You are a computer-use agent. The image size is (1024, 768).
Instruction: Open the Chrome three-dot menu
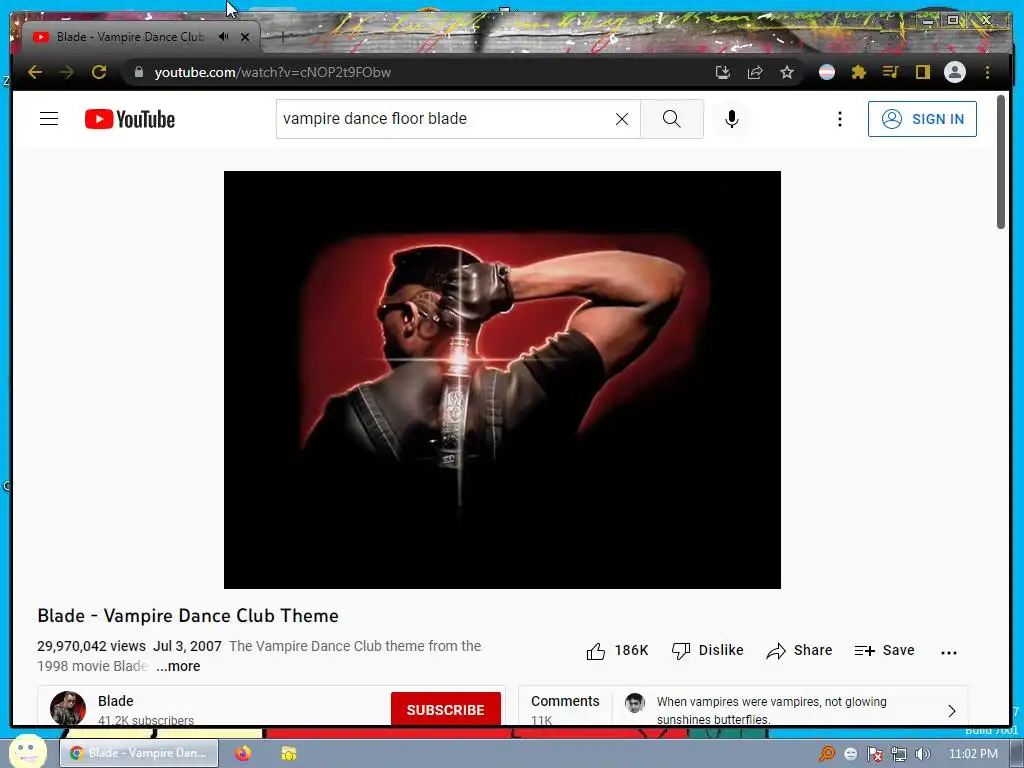(987, 72)
